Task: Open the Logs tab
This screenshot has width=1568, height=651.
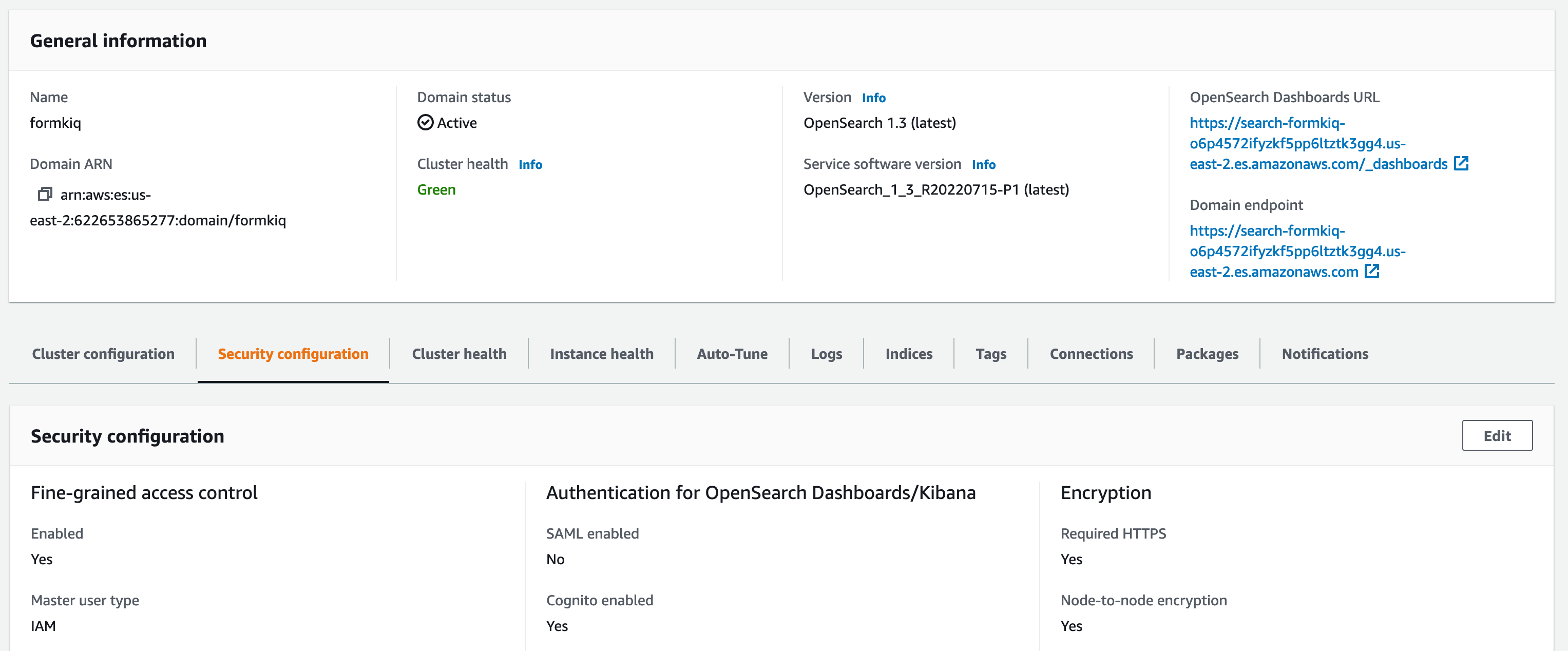Action: (827, 354)
